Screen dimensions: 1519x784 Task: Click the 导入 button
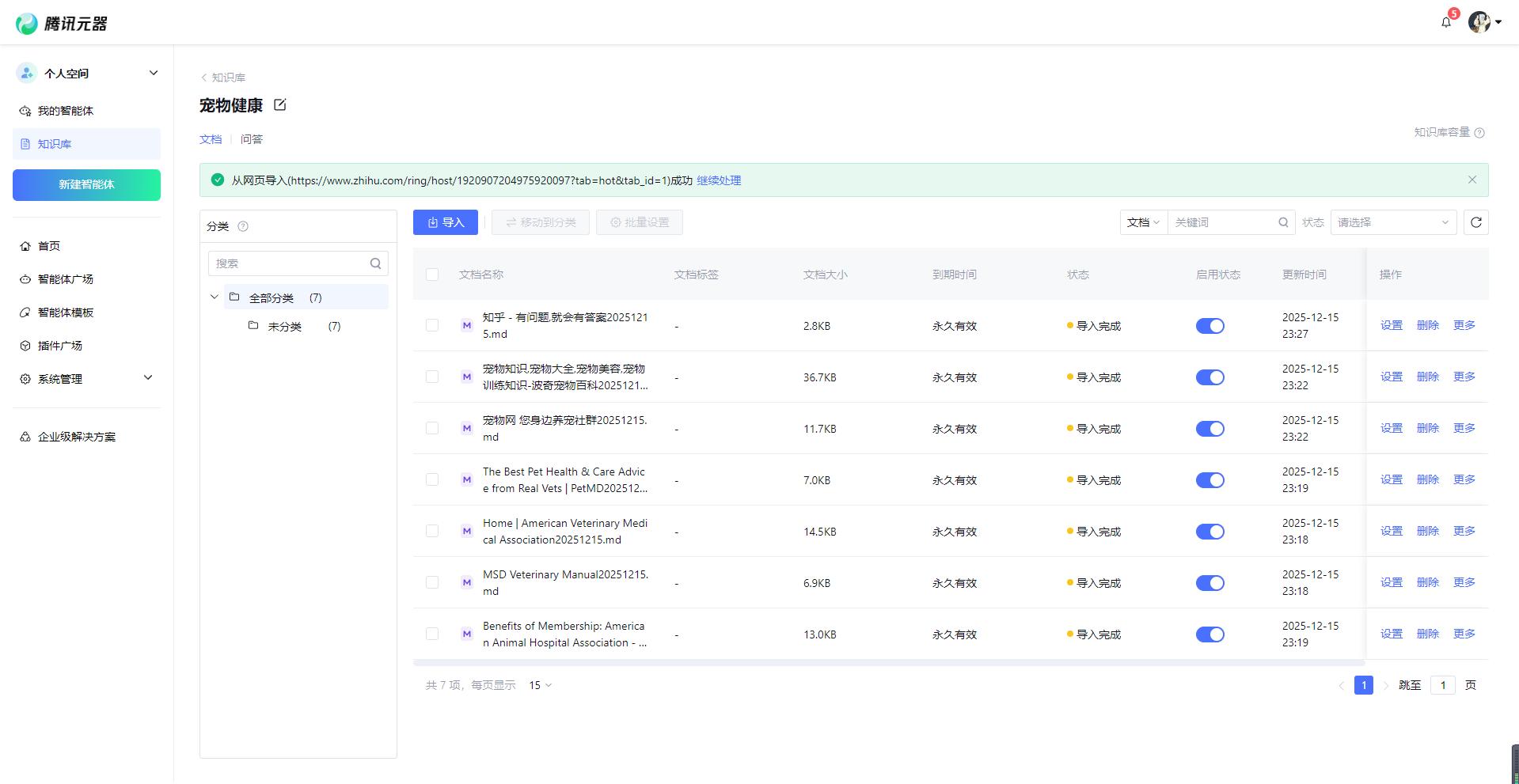click(x=446, y=222)
